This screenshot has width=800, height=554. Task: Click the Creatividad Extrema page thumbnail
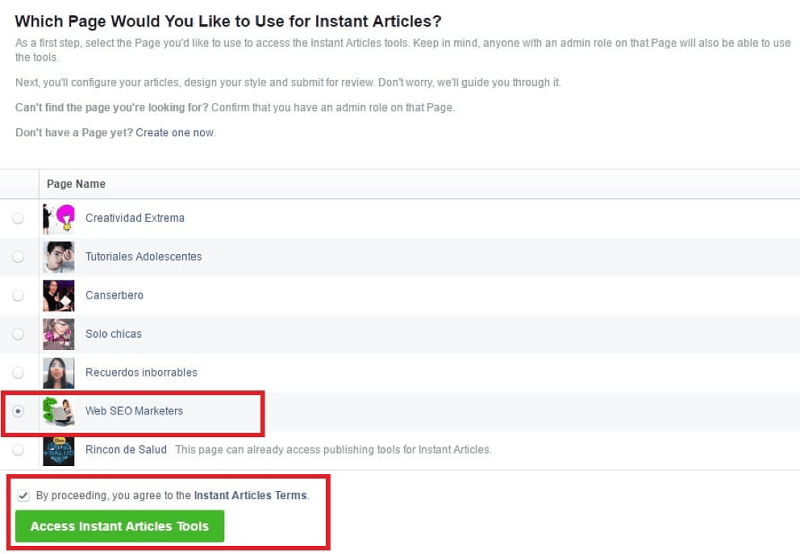pos(58,218)
